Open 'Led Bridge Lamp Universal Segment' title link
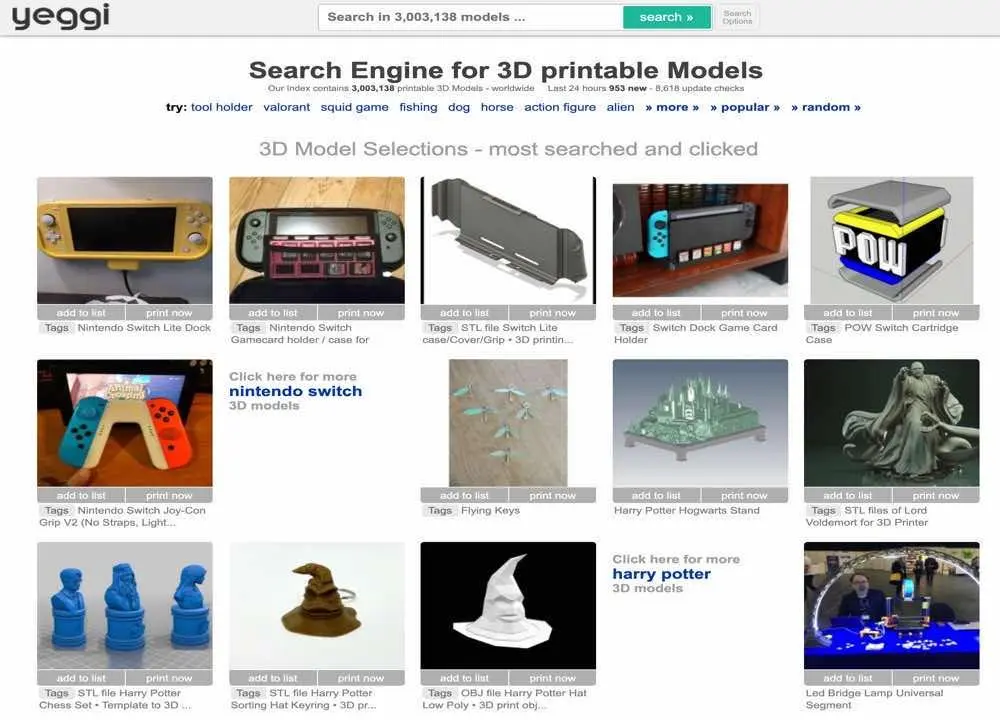Viewport: 1000px width, 720px height. 874,699
